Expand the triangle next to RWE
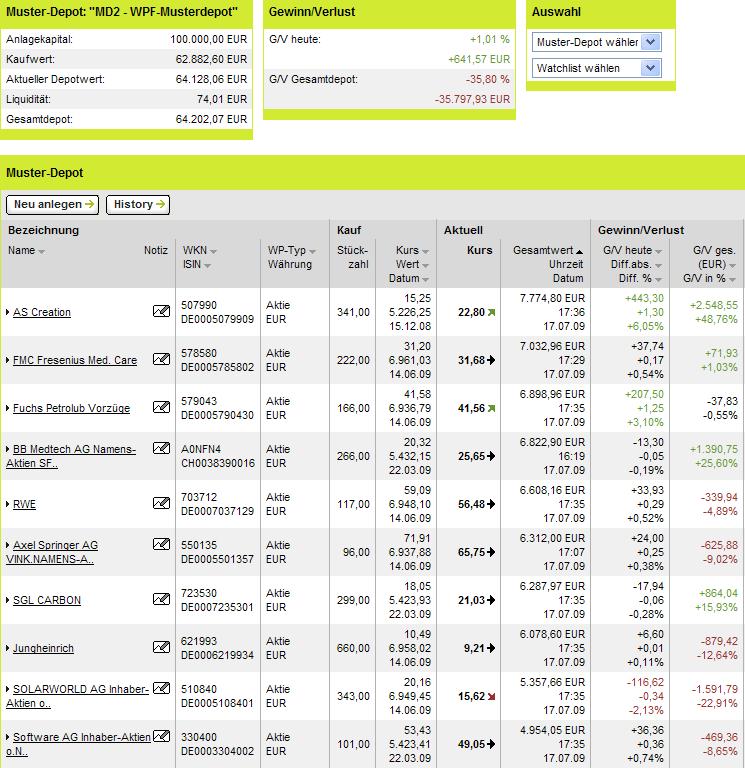This screenshot has height=768, width=745. [x=8, y=504]
